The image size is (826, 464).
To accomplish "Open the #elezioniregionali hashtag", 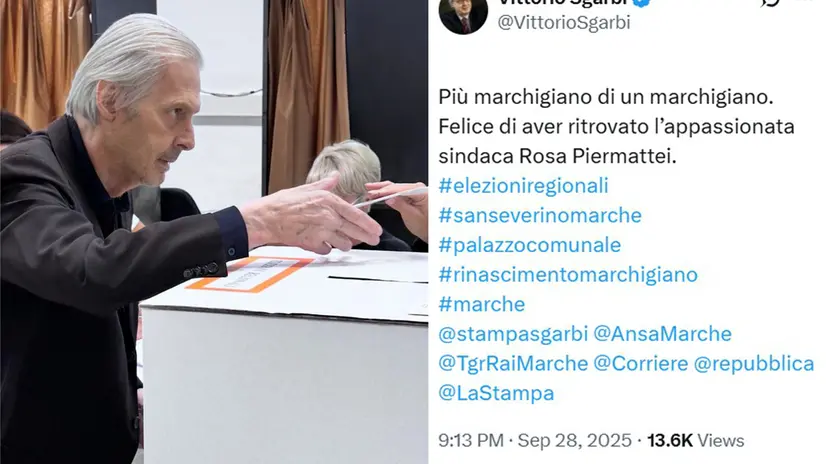I will (523, 186).
